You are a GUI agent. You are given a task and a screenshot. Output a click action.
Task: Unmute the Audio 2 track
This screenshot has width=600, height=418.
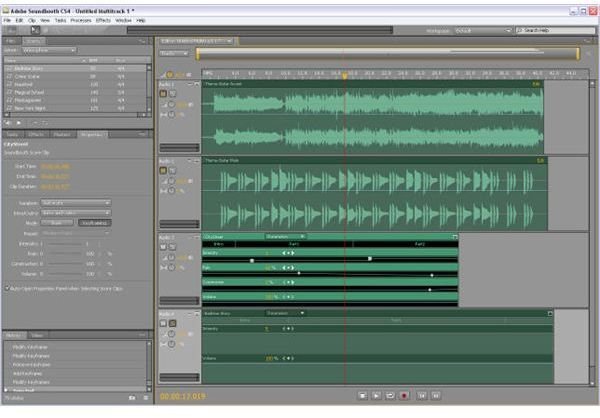point(163,170)
